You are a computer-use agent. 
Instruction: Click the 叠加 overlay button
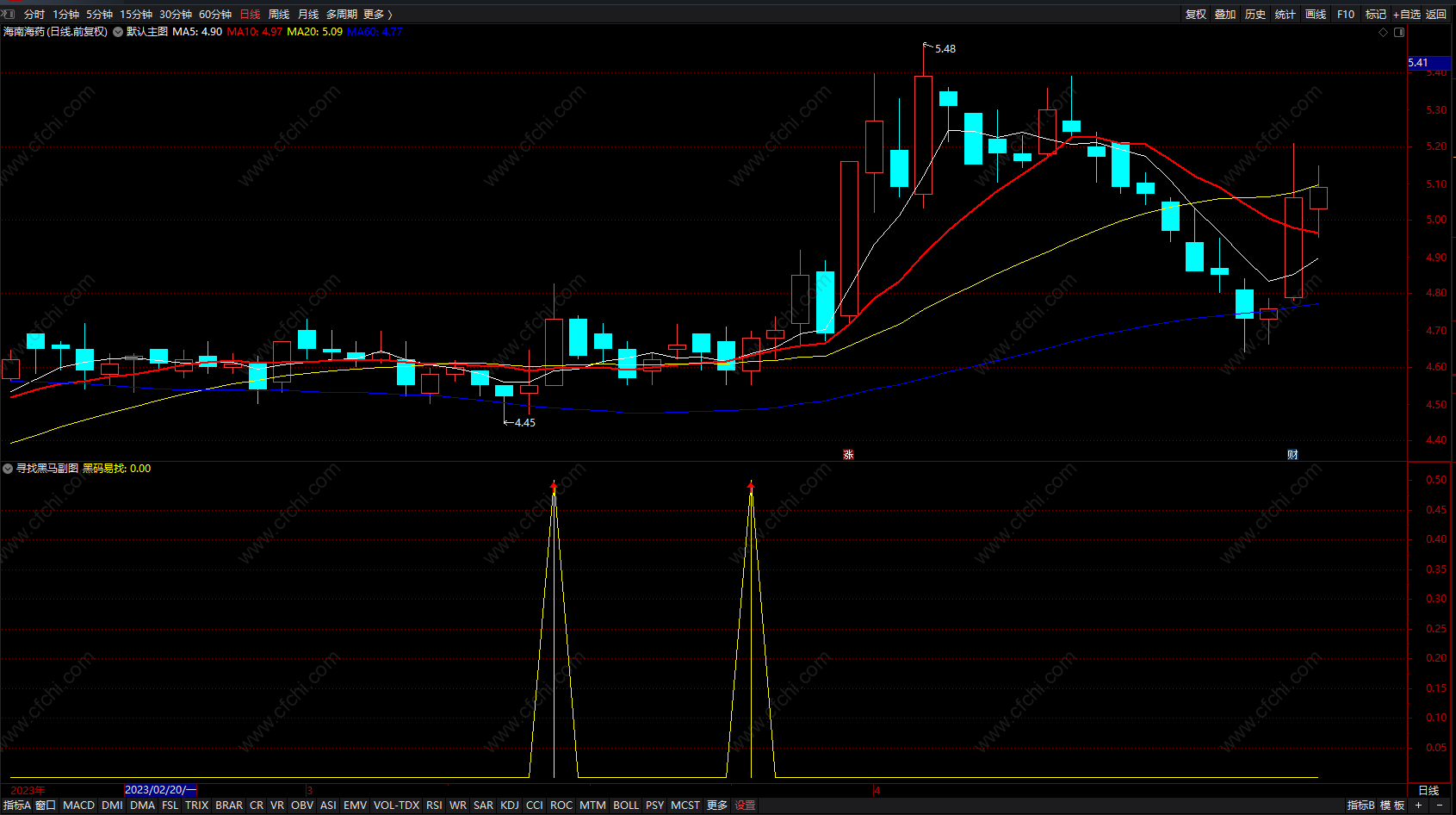pos(1225,14)
